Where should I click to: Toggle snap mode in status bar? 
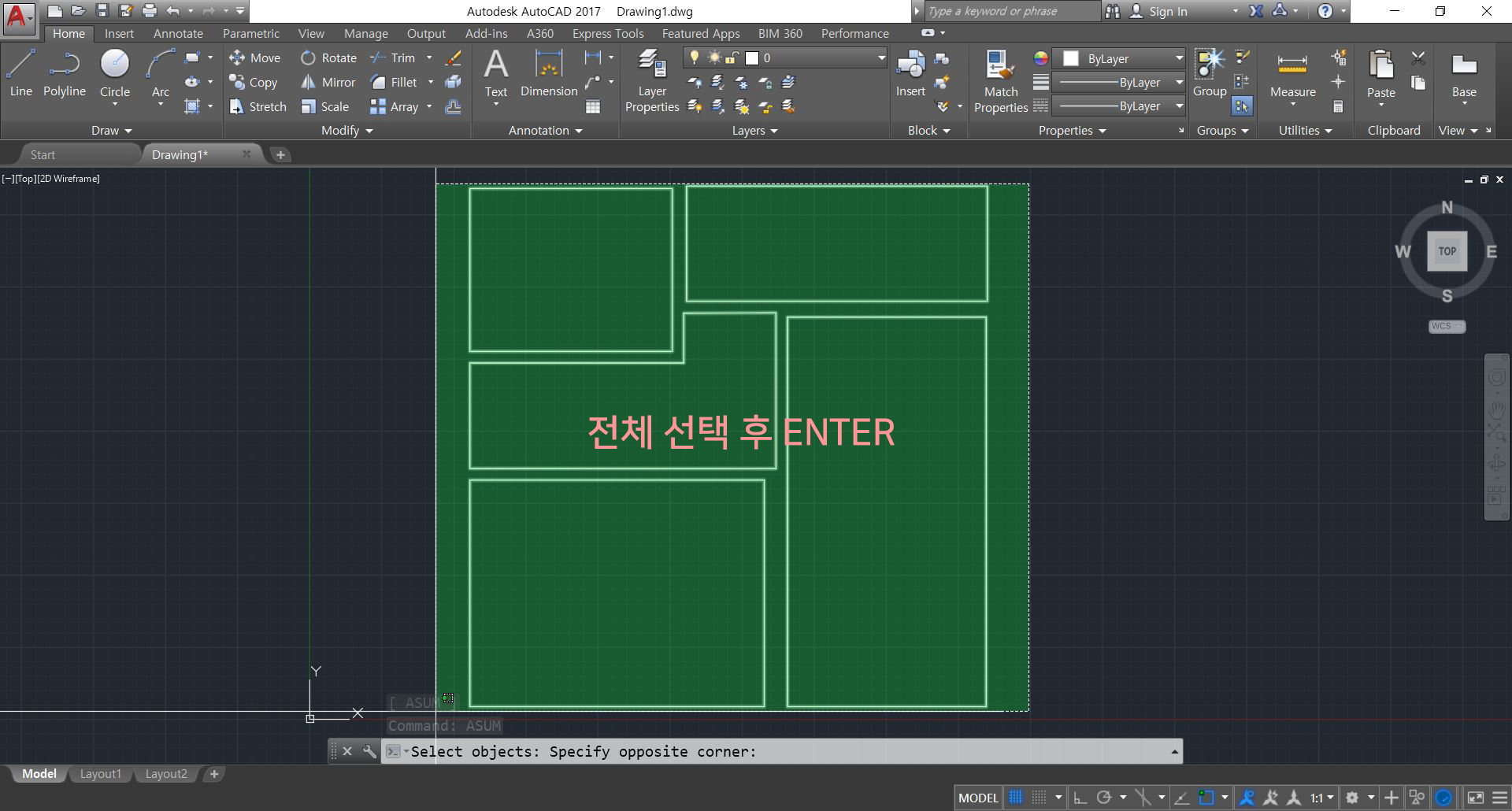pyautogui.click(x=1039, y=798)
